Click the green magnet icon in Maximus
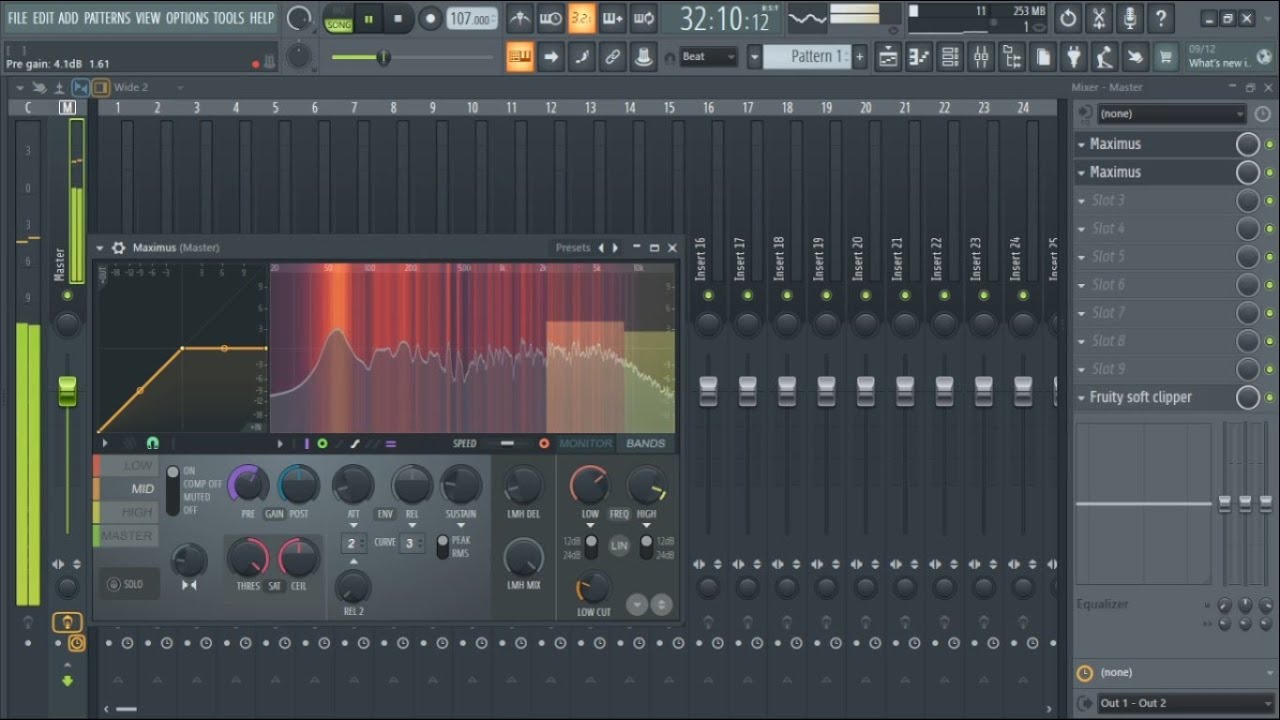 tap(152, 443)
